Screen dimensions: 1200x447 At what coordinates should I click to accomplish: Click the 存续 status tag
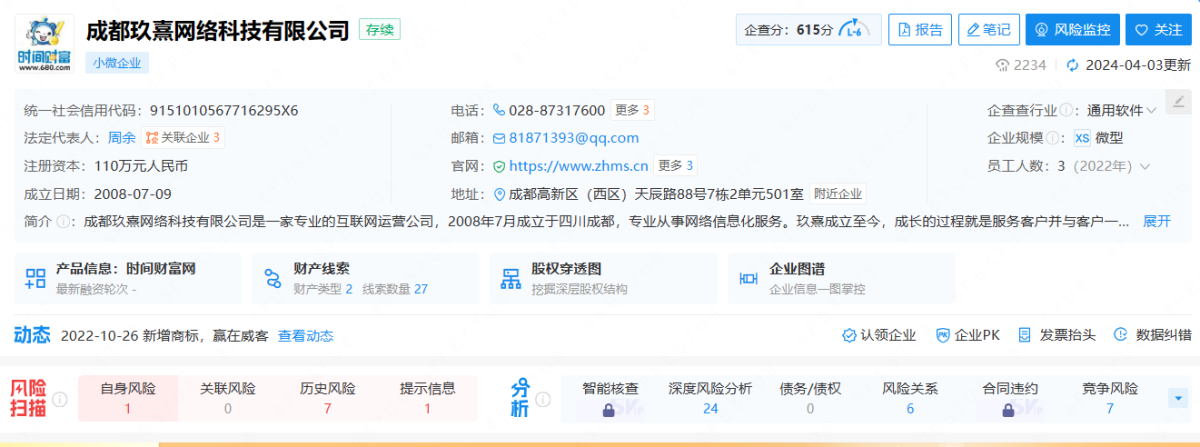380,30
